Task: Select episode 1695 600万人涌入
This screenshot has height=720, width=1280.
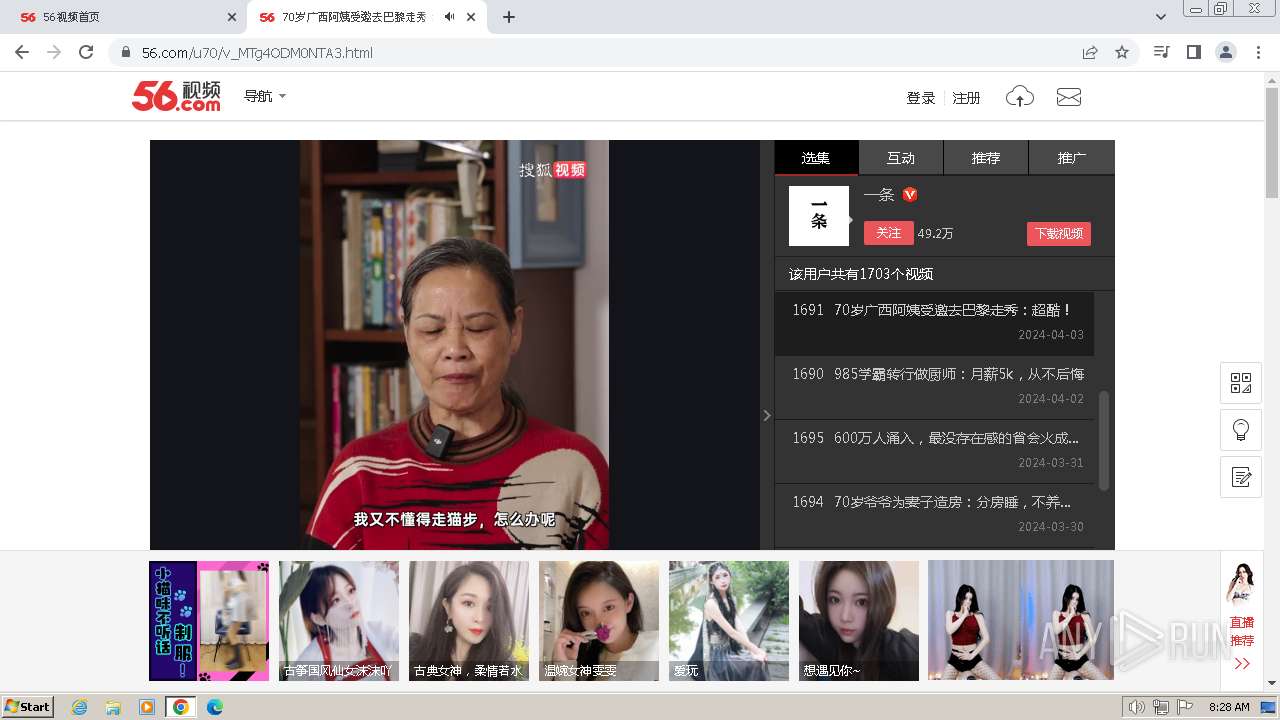Action: point(934,451)
